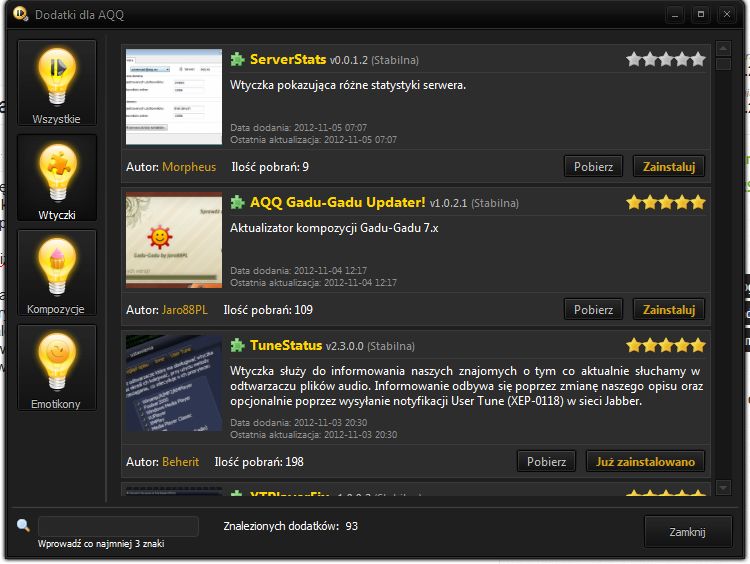
Task: Click the ServerStats puzzle plugin icon
Action: pos(237,60)
